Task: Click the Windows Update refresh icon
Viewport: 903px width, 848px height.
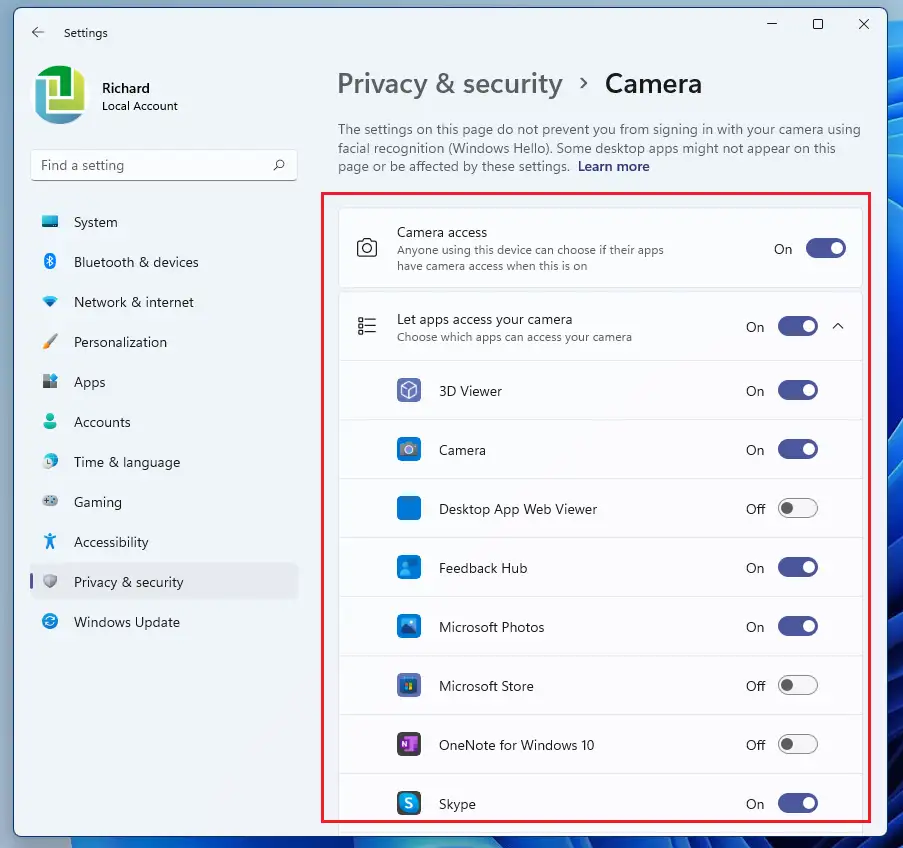Action: coord(50,621)
